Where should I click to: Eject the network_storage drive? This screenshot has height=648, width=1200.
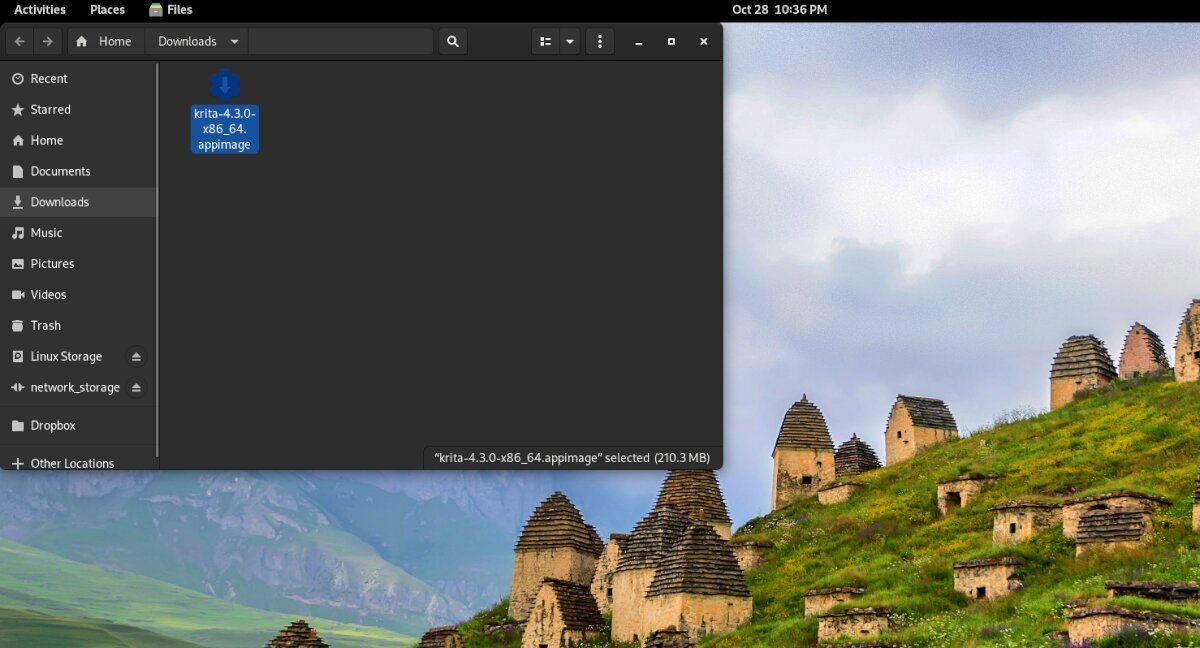click(x=136, y=387)
